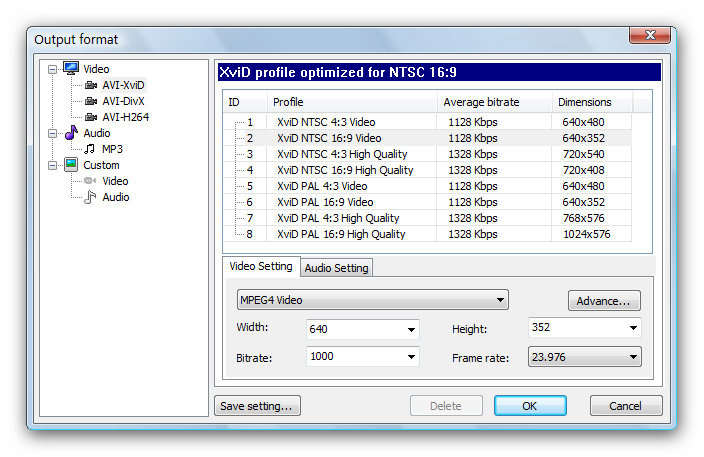Select profile XviD NTSC 16:9 Video
Screen dimensions: 704x457
[x=329, y=138]
